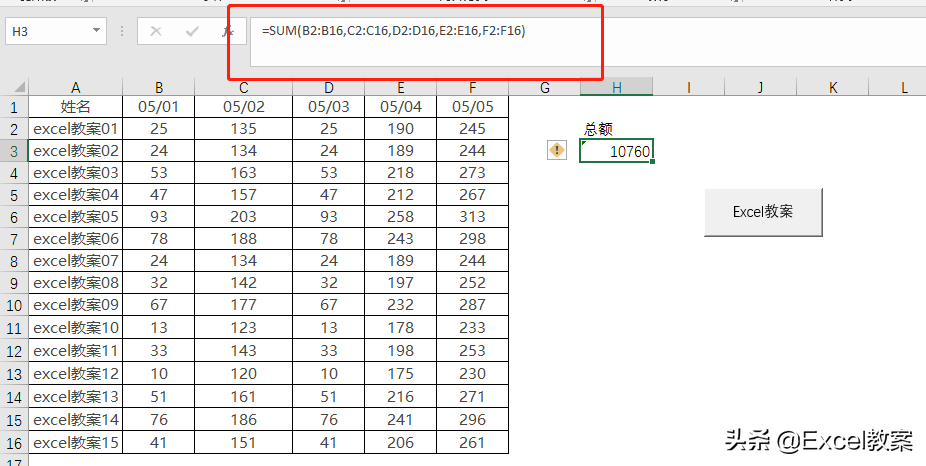Select column A header
Screen dimensions: 926x466
(76, 87)
